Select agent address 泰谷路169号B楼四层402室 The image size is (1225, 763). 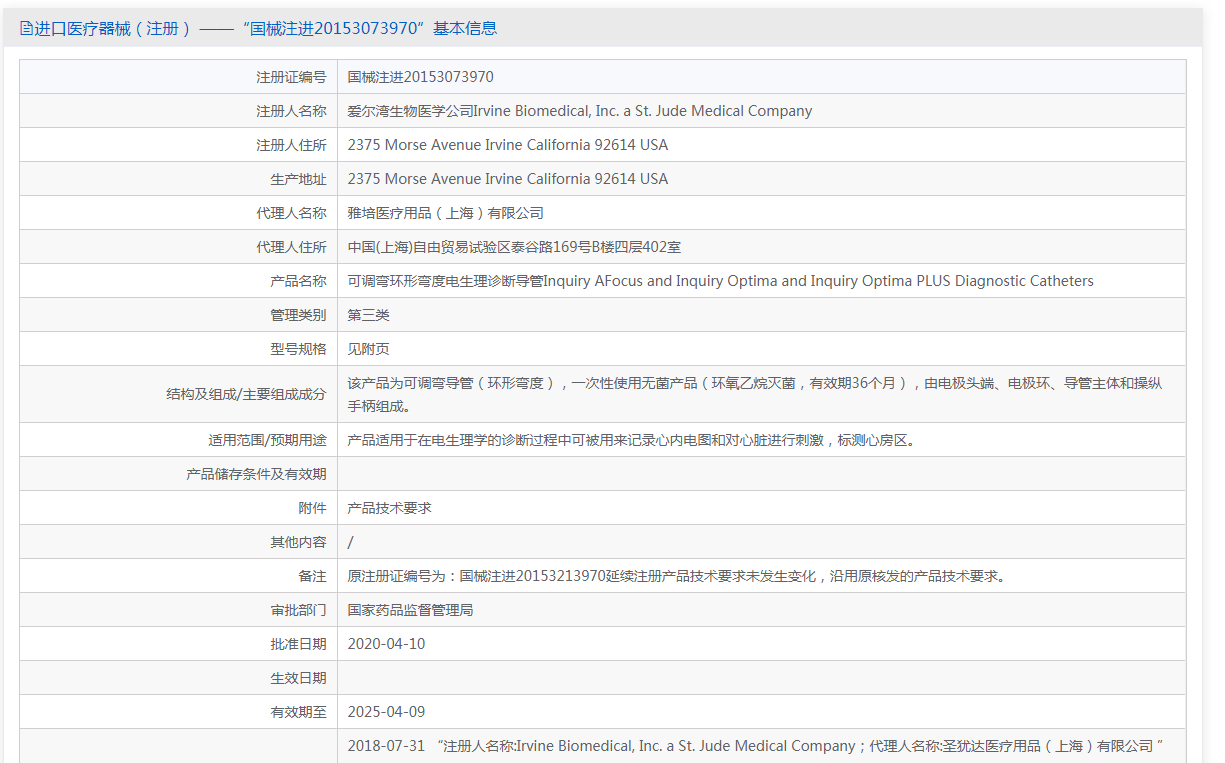click(x=514, y=247)
